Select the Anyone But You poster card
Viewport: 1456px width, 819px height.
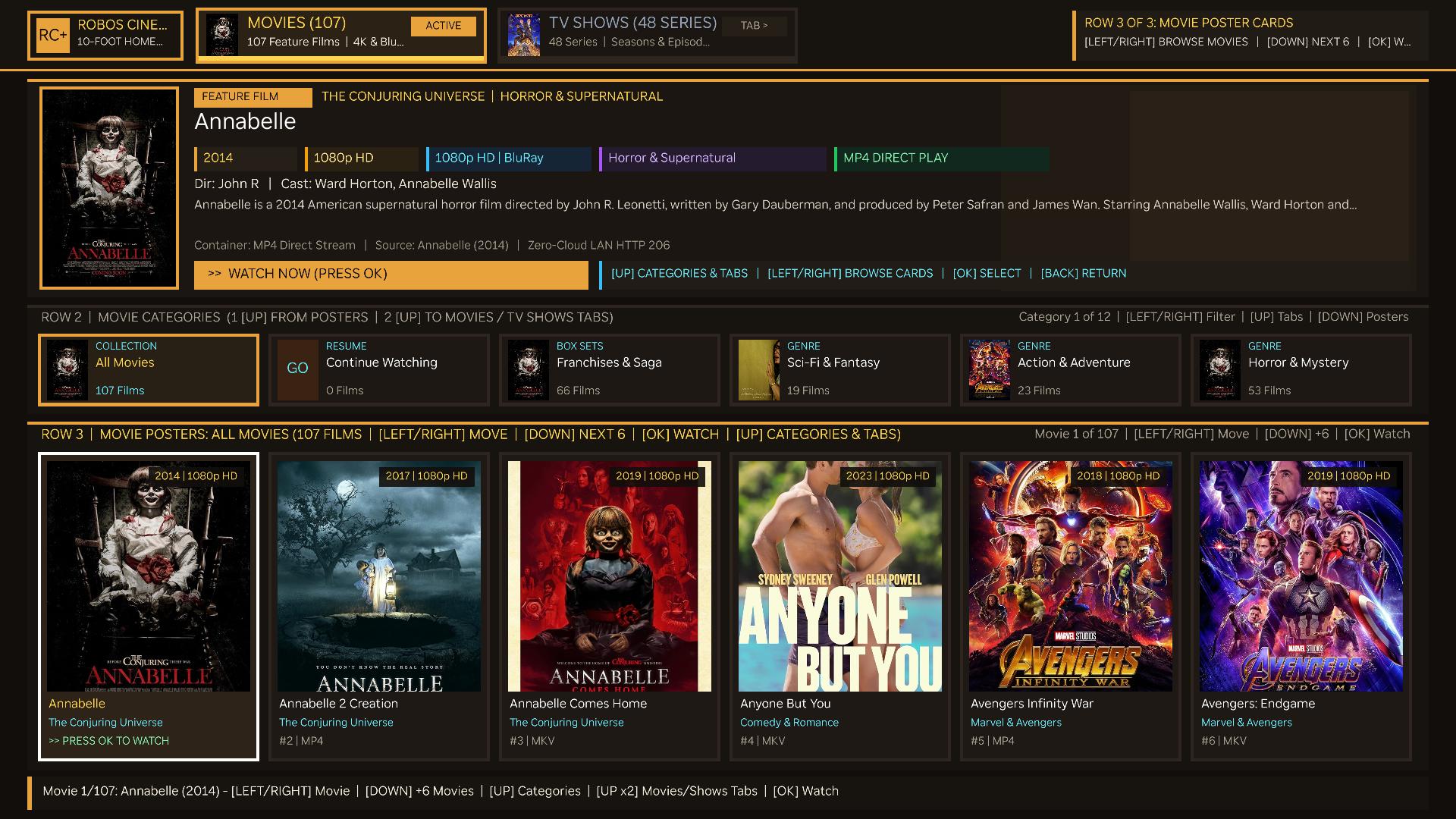tap(840, 607)
